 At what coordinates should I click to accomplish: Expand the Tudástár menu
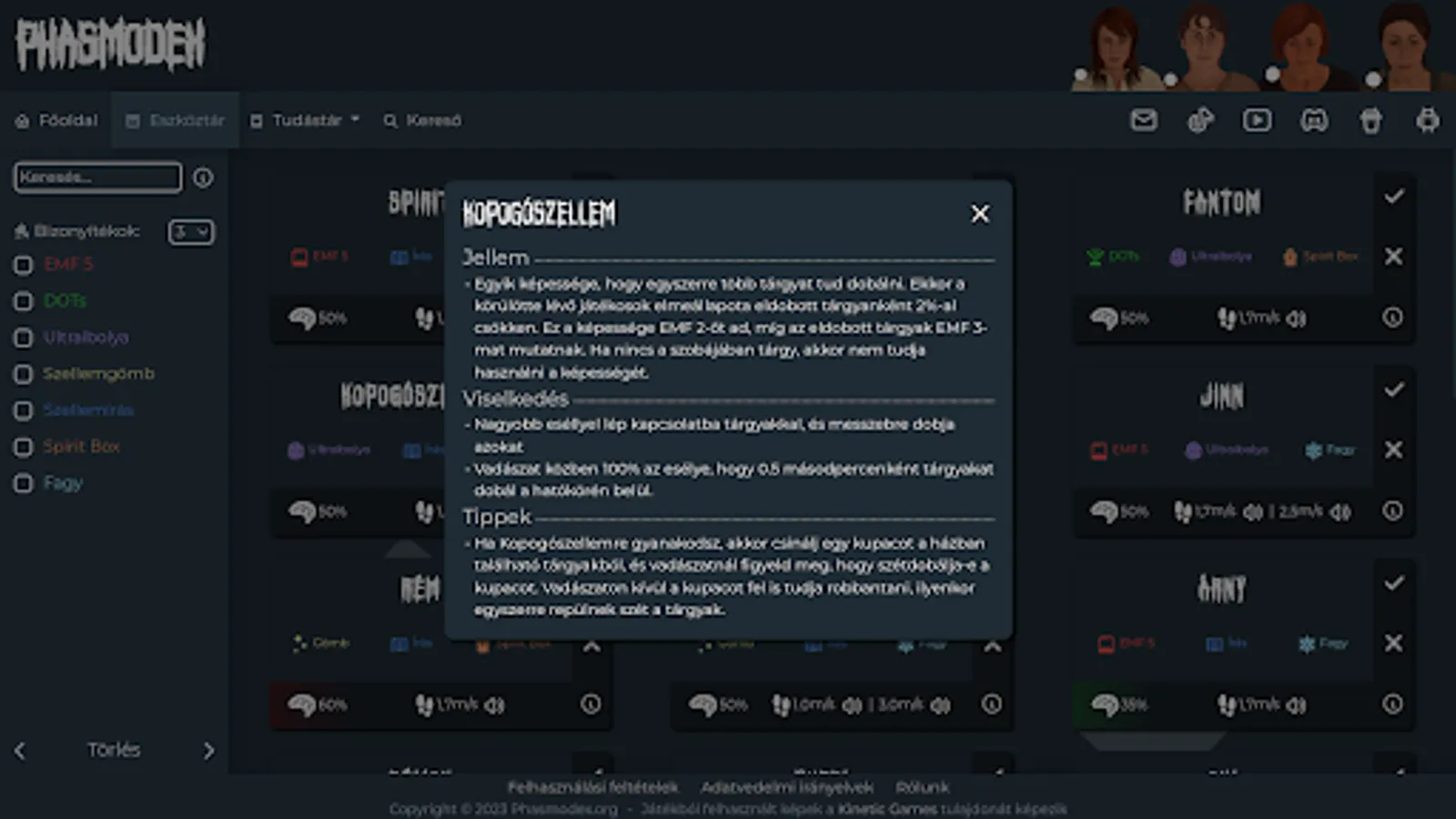tap(305, 120)
